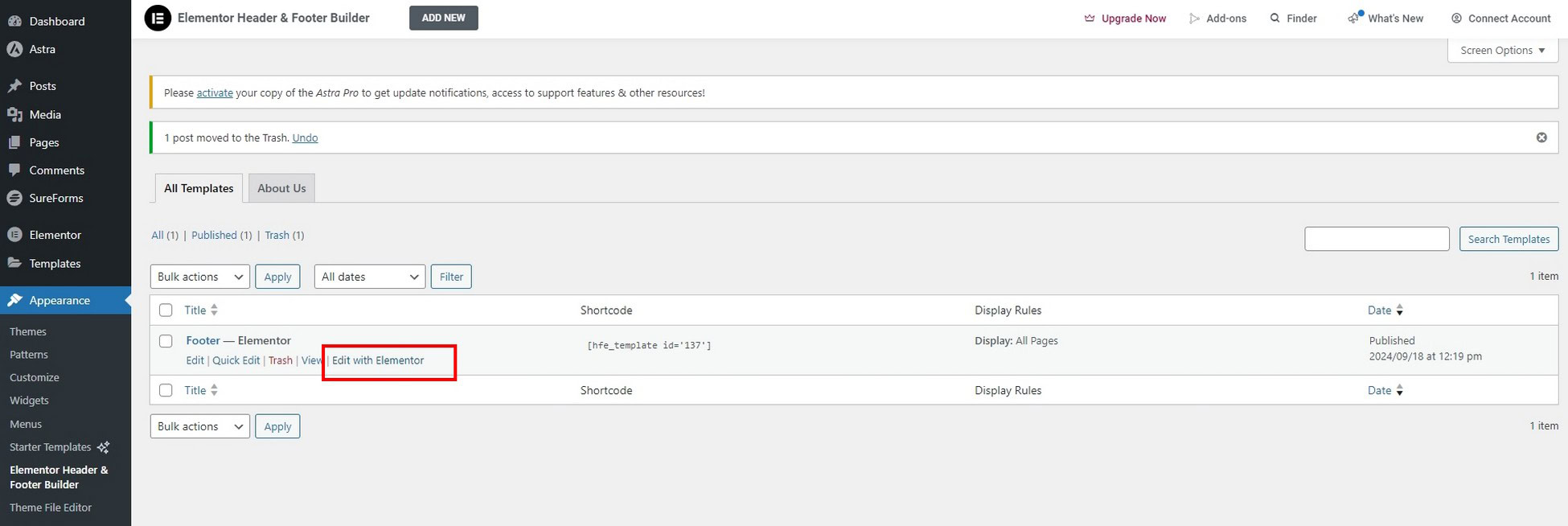
Task: Open Theme File Editor submenu item
Action: [51, 508]
